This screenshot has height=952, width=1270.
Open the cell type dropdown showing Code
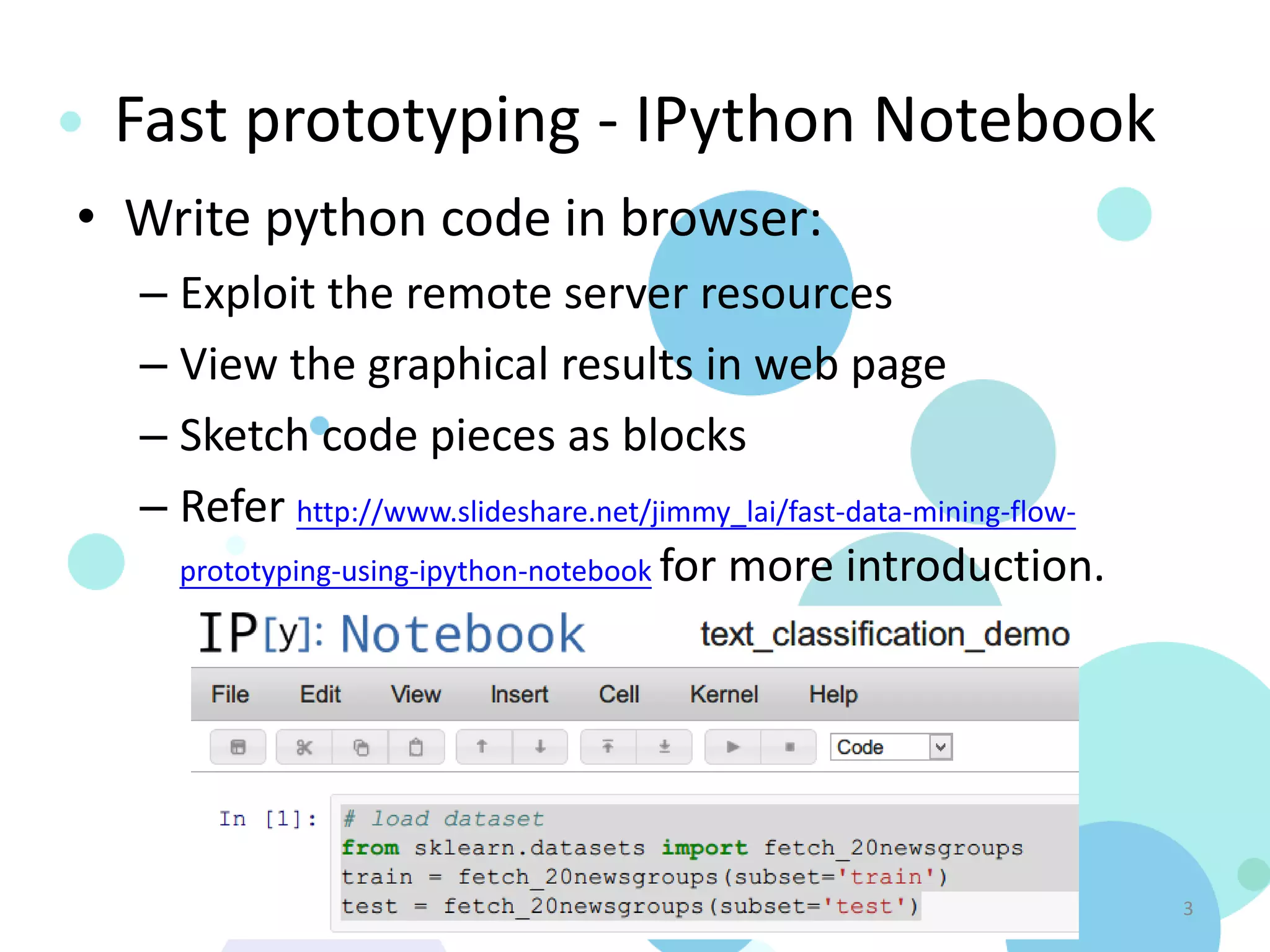point(890,747)
